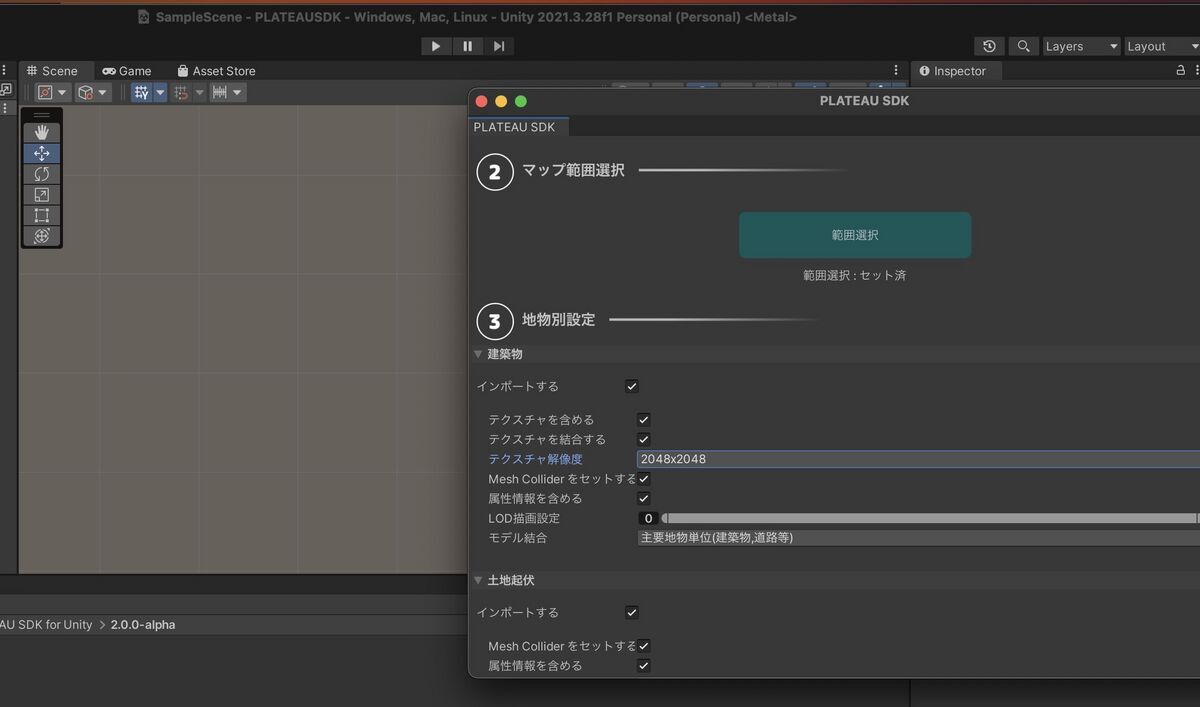1200x707 pixels.
Task: Toggle 建築物 Mesh Collider をセットする checkbox
Action: (x=644, y=479)
